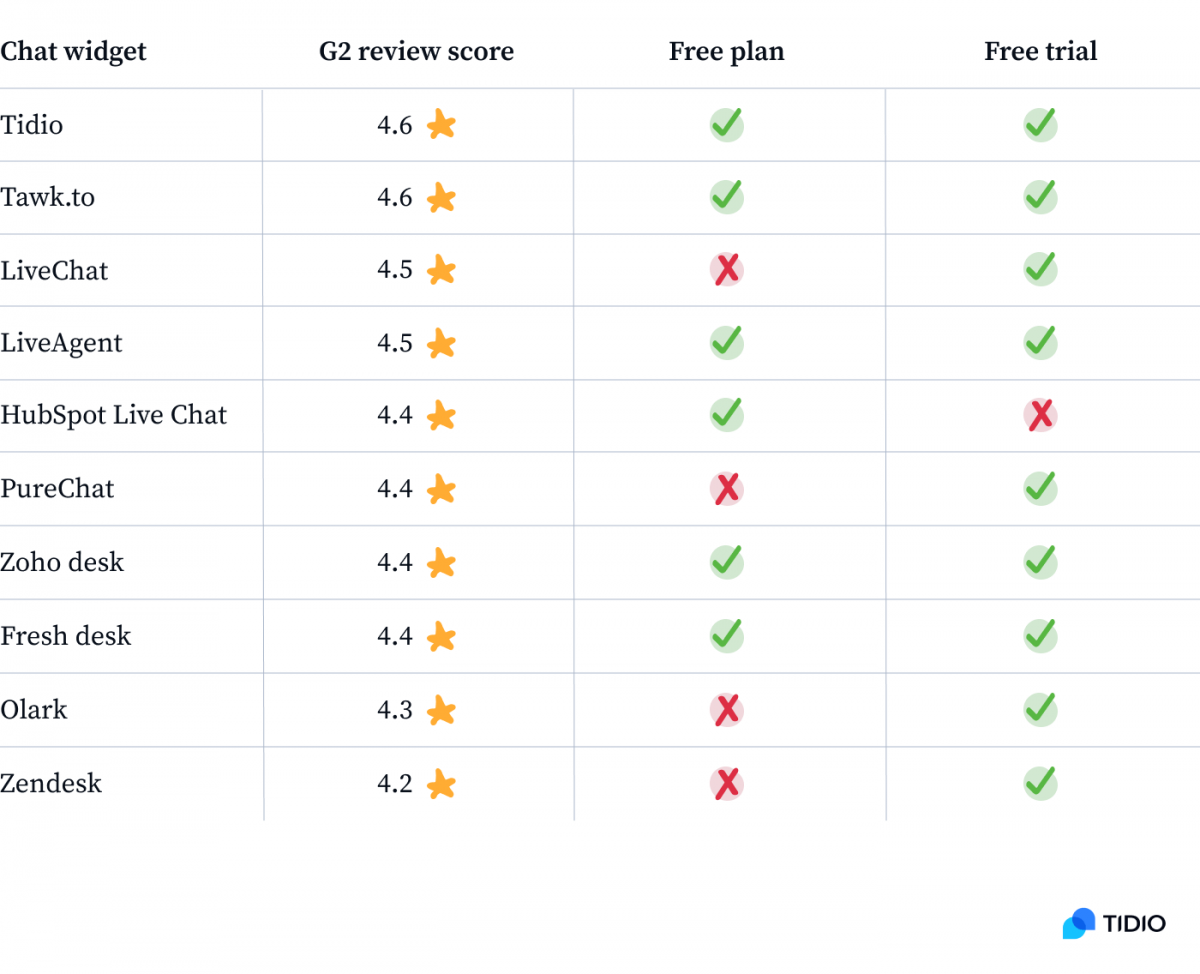Viewport: 1200px width, 974px height.
Task: Click the red X for PureChat's free plan
Action: click(727, 488)
